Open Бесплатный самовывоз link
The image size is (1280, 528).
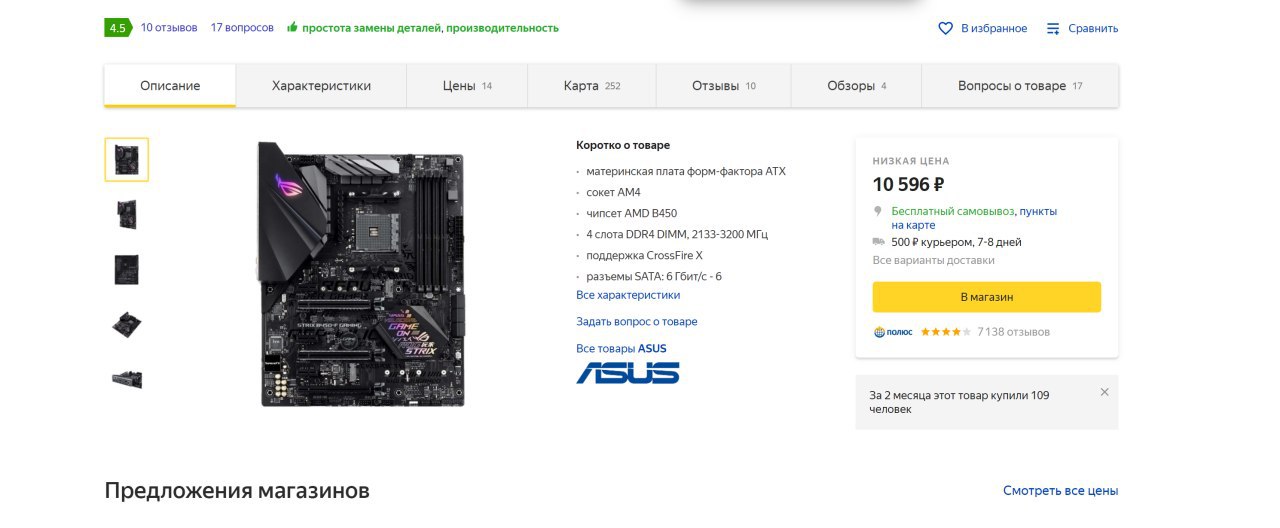[953, 211]
